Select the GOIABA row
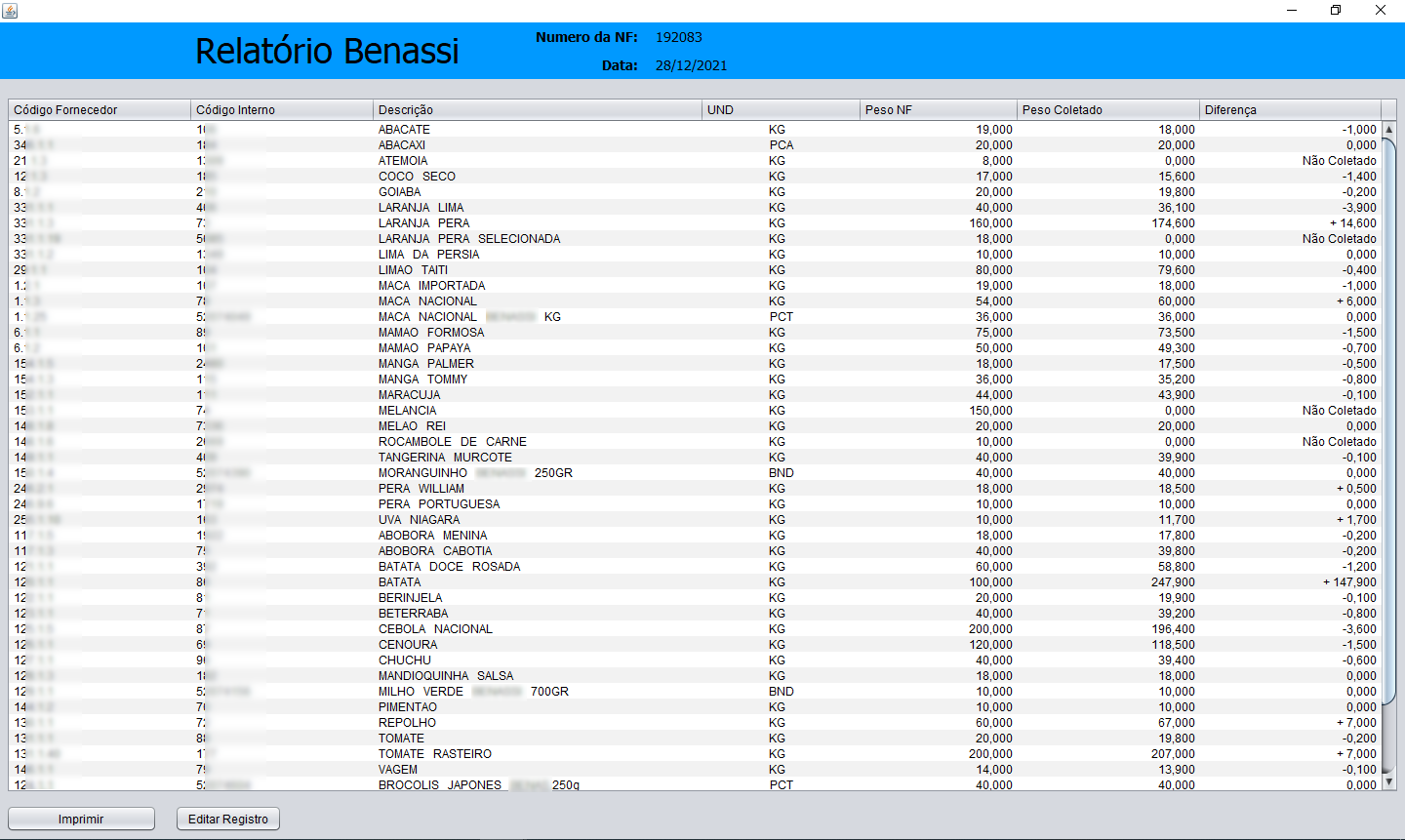This screenshot has height=840, width=1405. pos(695,192)
